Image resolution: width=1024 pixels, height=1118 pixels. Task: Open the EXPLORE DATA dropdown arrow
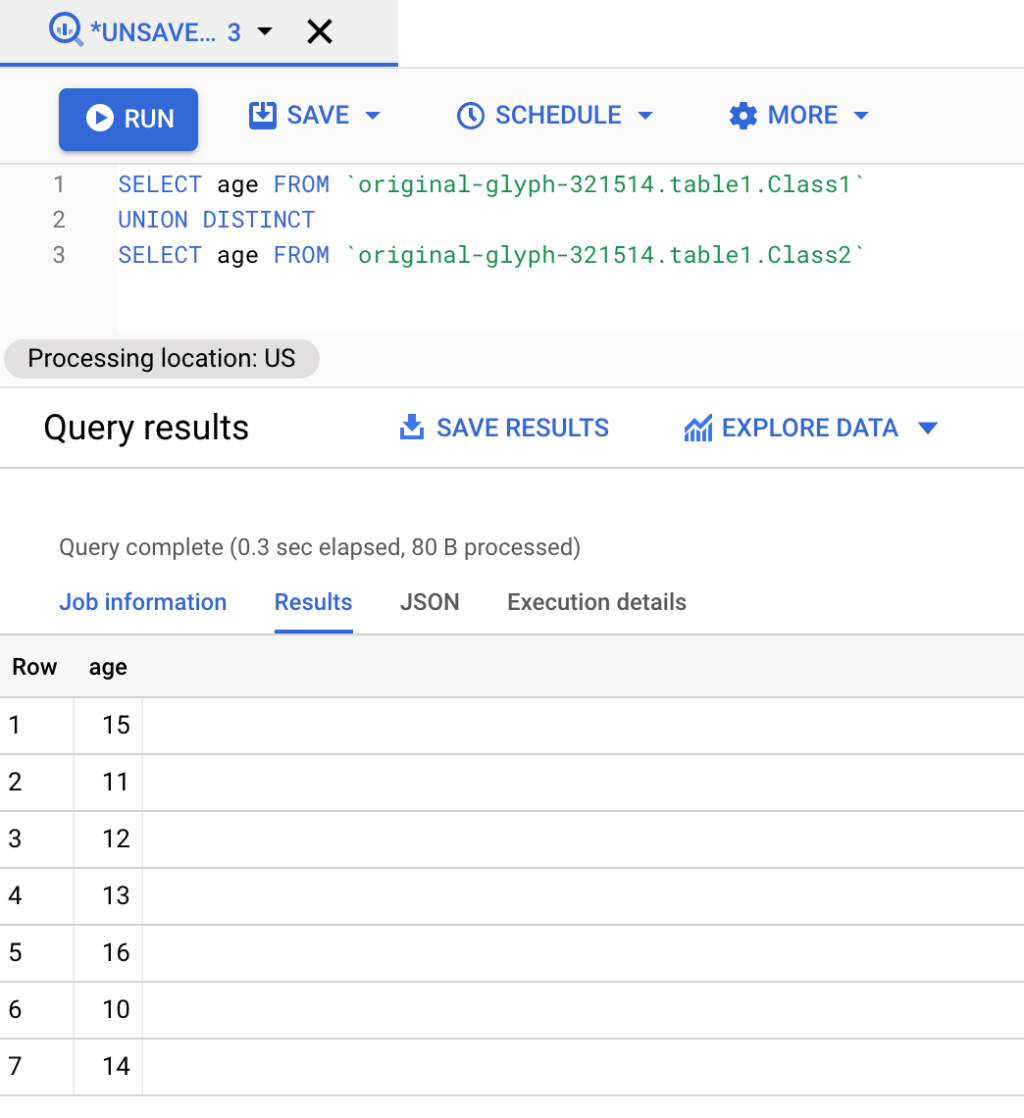tap(928, 428)
